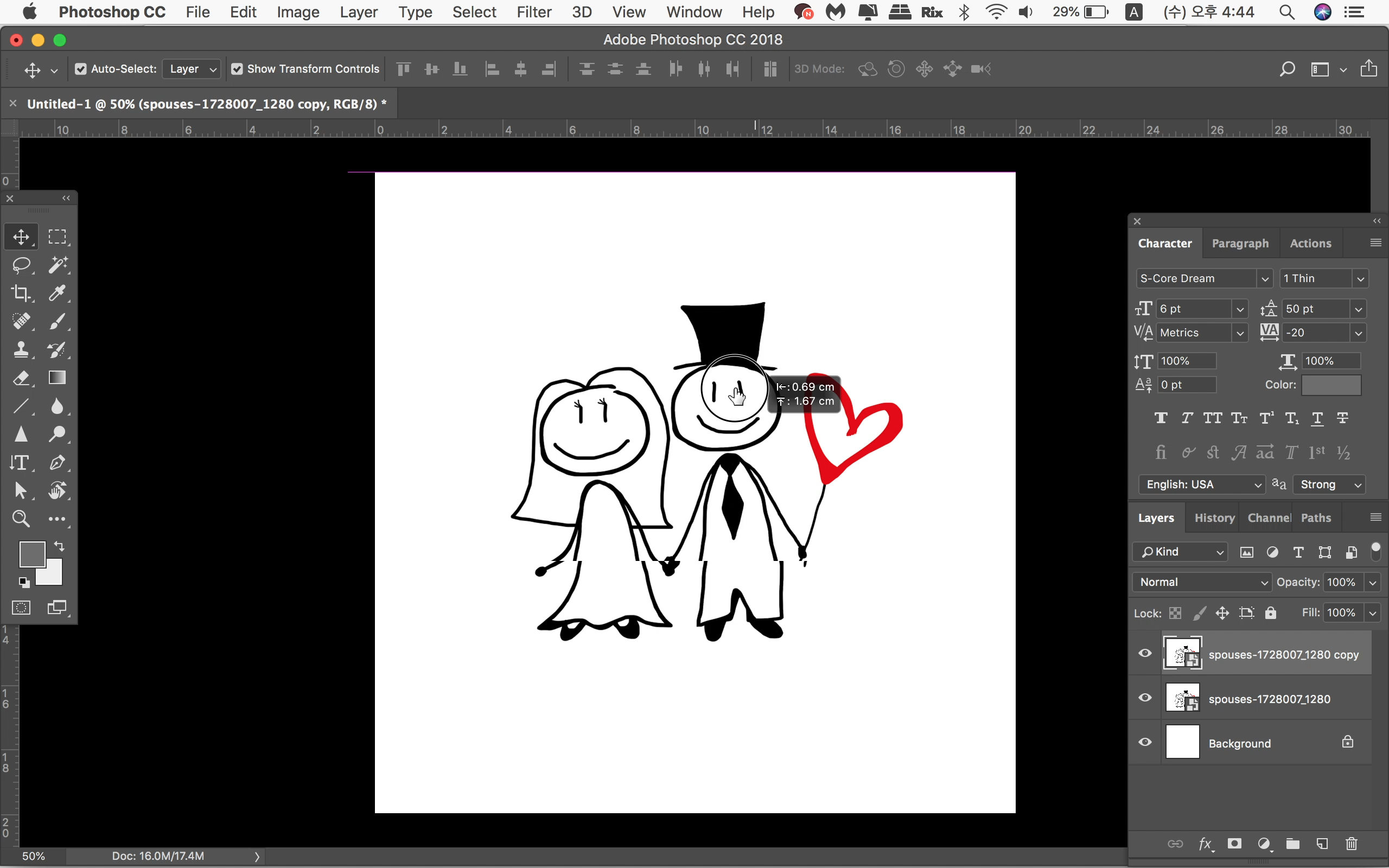The image size is (1389, 868).
Task: Select the Eyedropper tool
Action: click(58, 293)
